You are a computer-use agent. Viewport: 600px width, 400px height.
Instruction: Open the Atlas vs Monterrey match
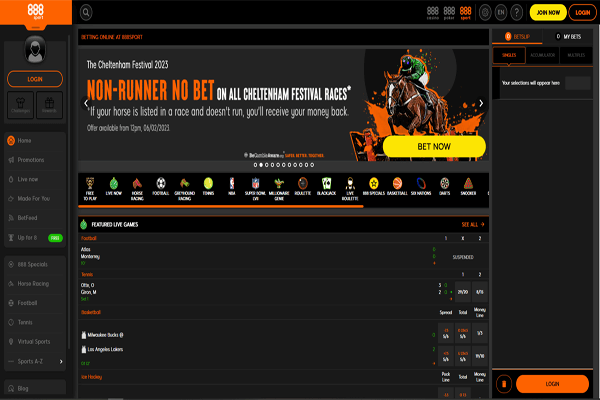[283, 256]
